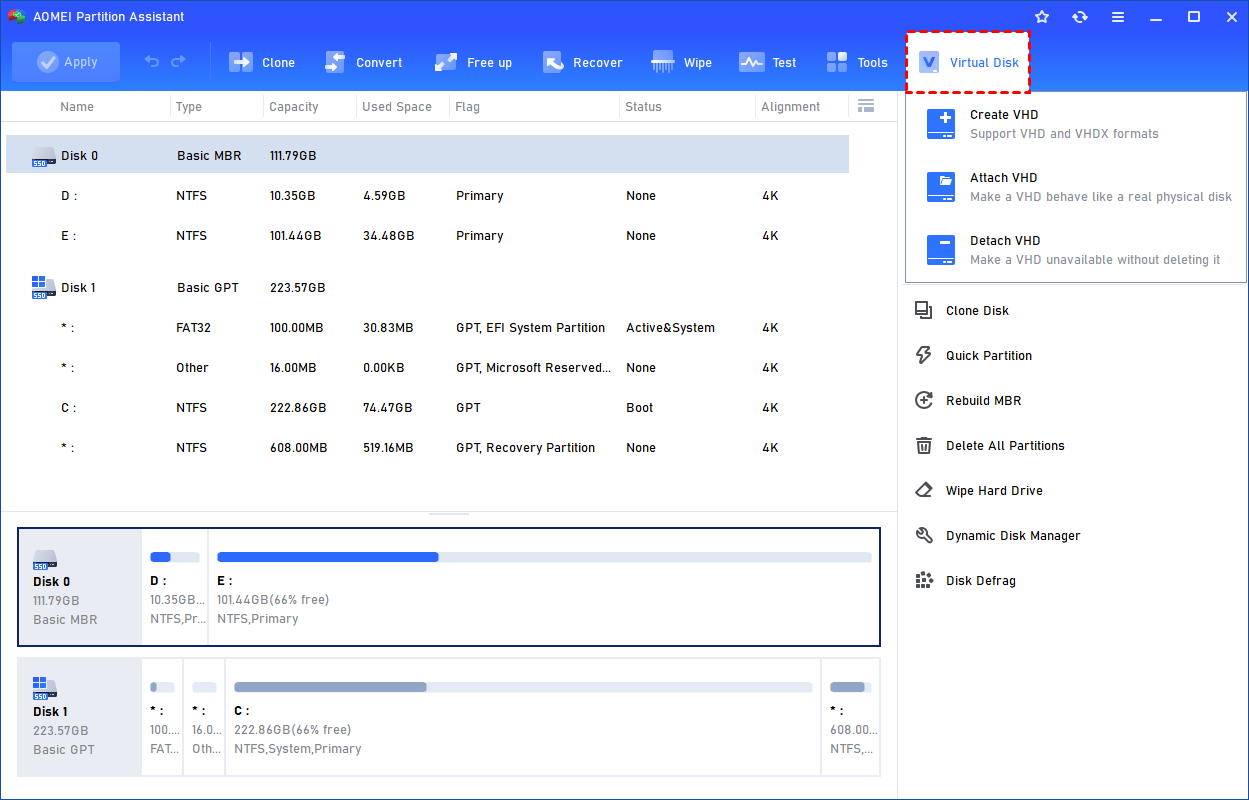Open the Convert toolbar menu

[363, 62]
